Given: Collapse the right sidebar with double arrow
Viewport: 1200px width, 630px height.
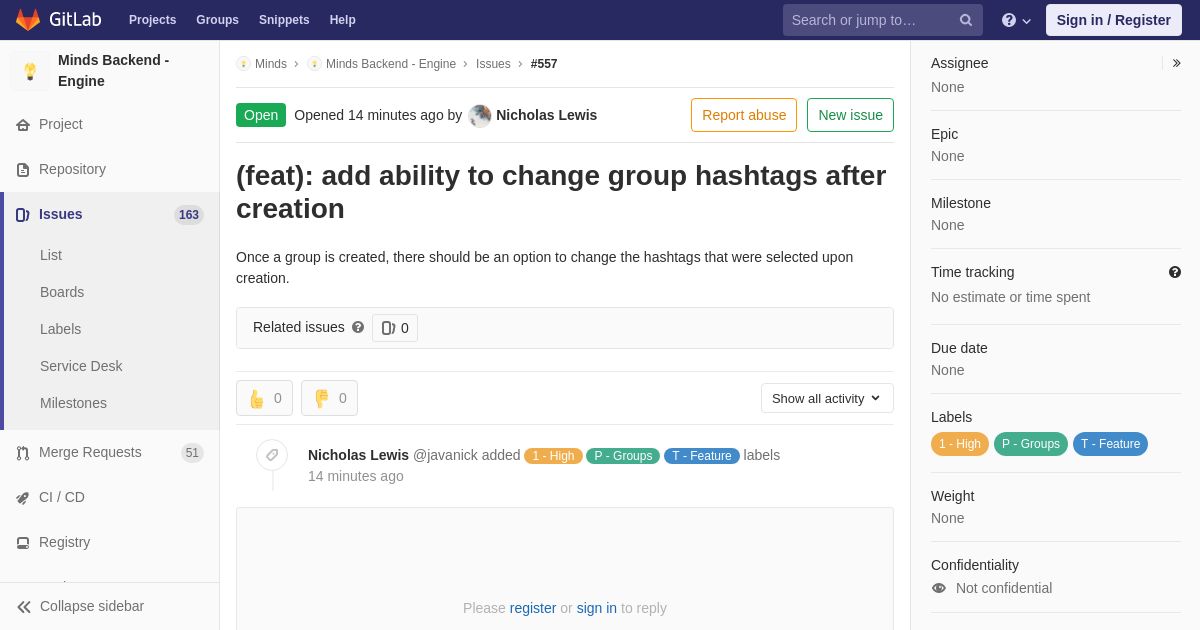Looking at the screenshot, I should [1176, 63].
